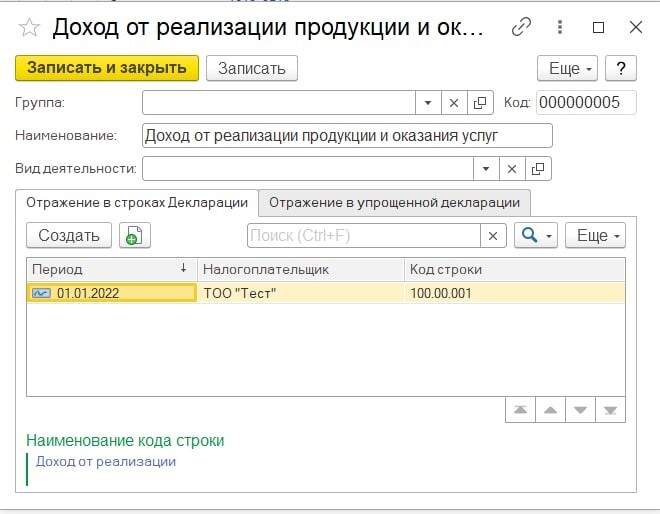Click into the Наименование text field
660x514 pixels.
click(347, 135)
